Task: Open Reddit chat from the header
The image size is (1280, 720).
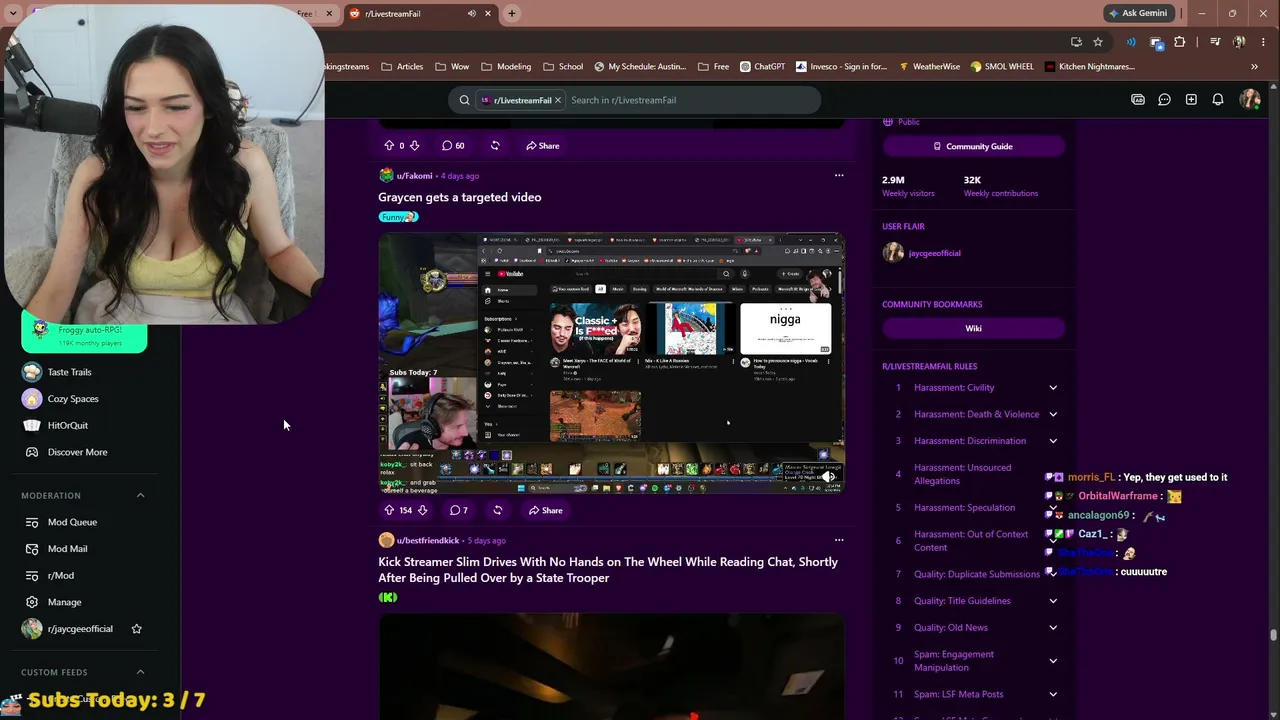Action: click(x=1164, y=100)
